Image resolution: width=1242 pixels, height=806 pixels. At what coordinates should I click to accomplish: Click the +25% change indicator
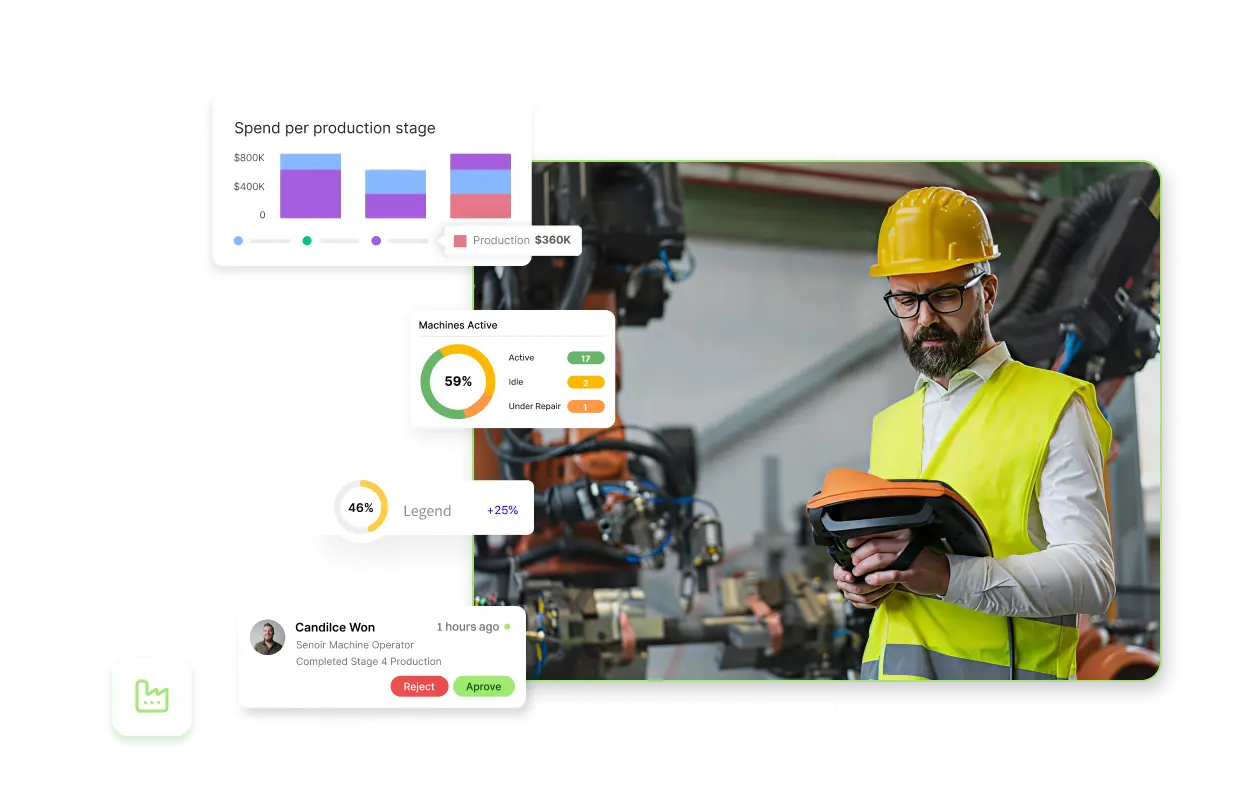(x=502, y=510)
